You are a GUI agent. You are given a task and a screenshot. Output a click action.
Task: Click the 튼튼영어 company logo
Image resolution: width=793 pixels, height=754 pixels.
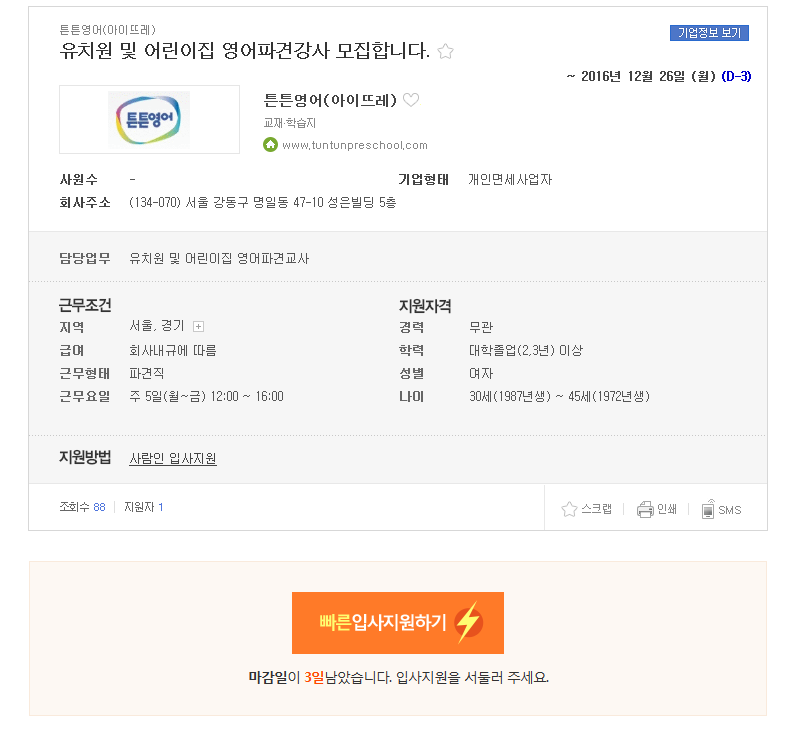pos(149,119)
